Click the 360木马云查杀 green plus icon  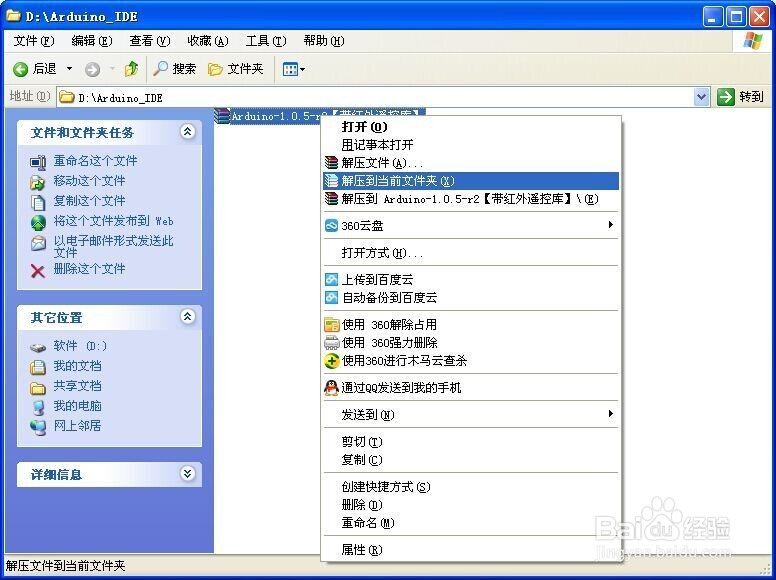coord(331,361)
